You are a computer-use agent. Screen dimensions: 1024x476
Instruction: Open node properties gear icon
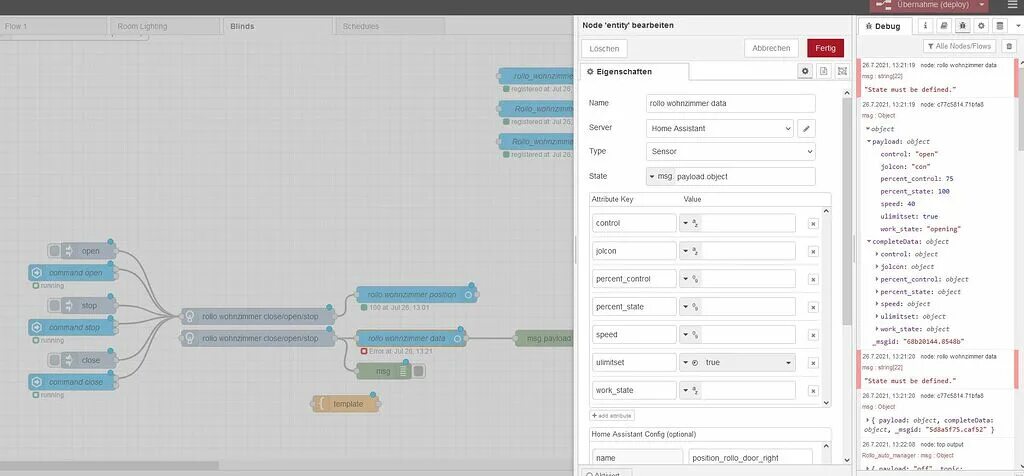tap(805, 71)
